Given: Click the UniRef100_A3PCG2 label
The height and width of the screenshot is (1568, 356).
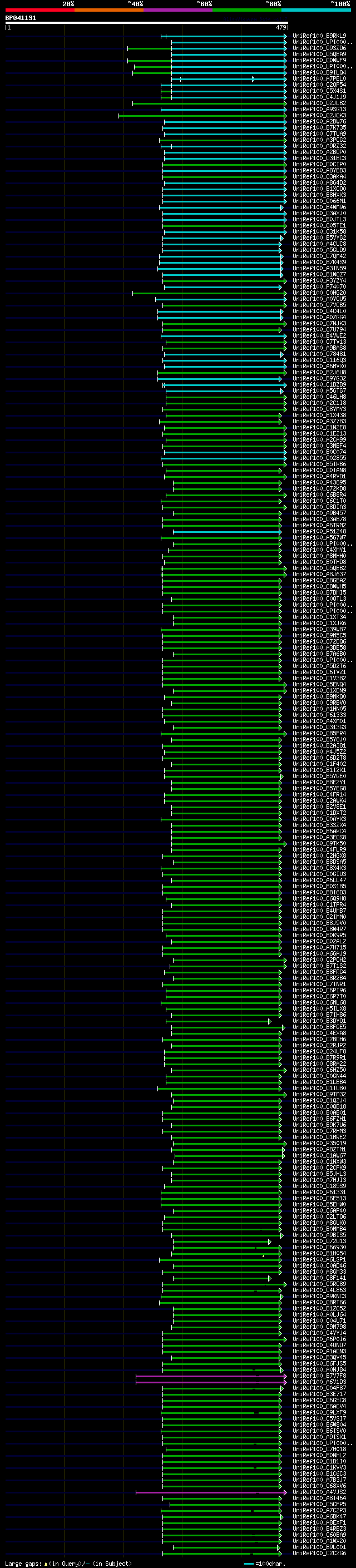Looking at the screenshot, I should click(319, 140).
